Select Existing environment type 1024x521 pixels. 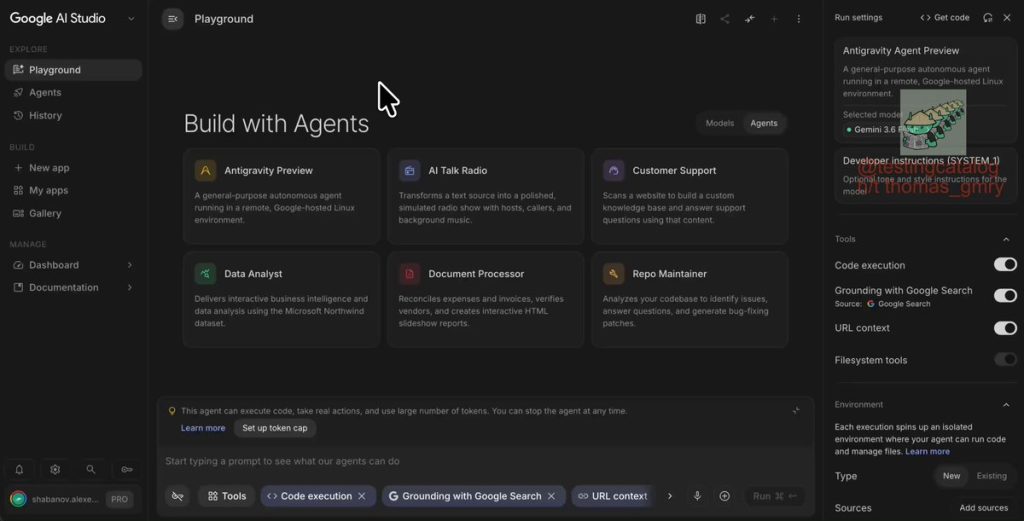[x=991, y=476]
